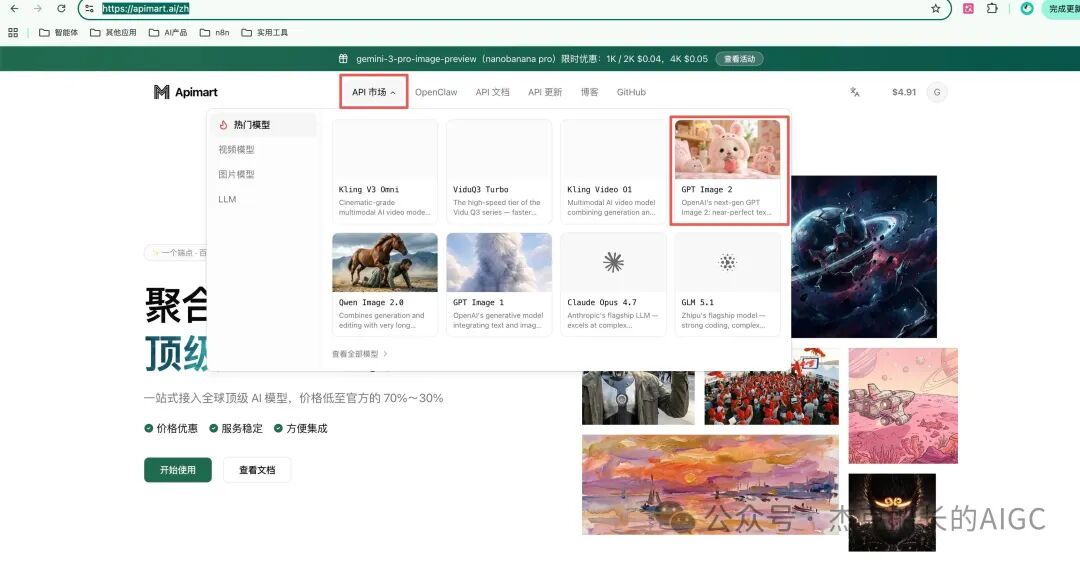Open the AI产品 bookmark folder
The image size is (1080, 562).
(x=168, y=32)
